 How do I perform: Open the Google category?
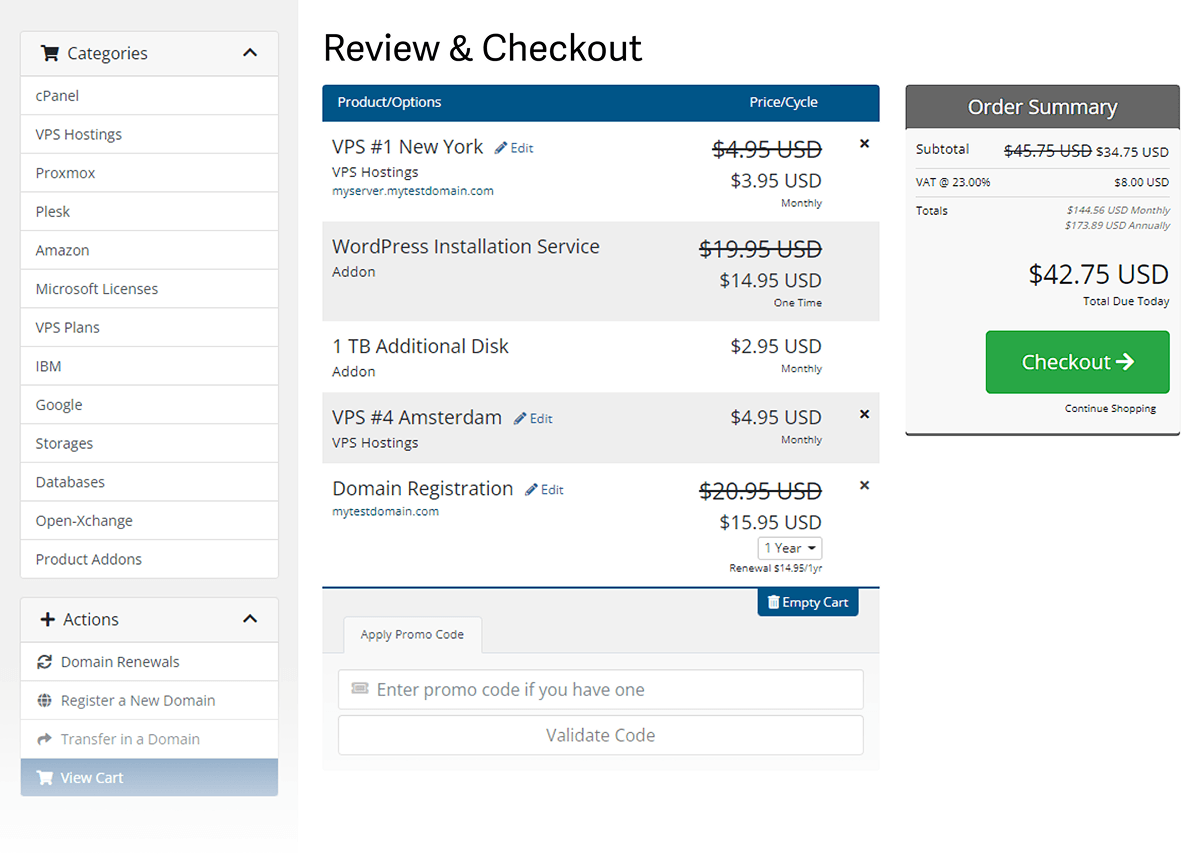pyautogui.click(x=149, y=405)
